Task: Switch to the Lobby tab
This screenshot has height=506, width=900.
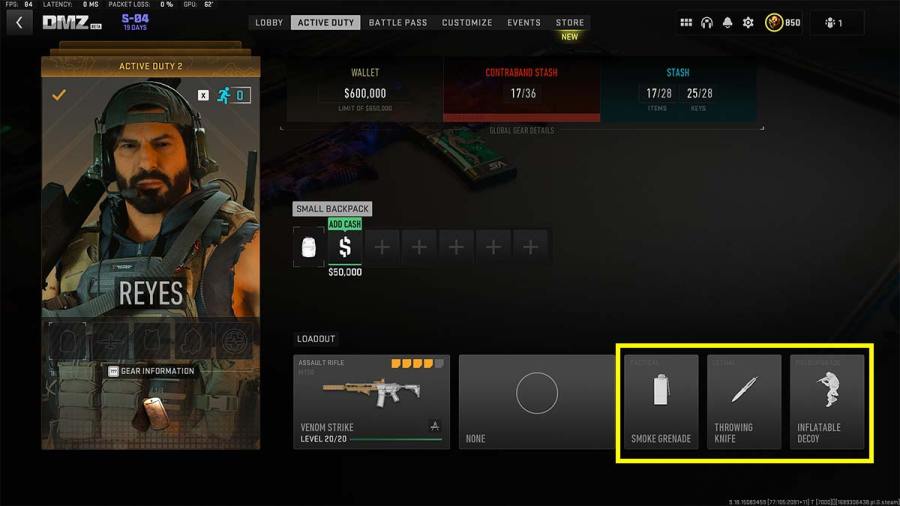Action: tap(269, 22)
